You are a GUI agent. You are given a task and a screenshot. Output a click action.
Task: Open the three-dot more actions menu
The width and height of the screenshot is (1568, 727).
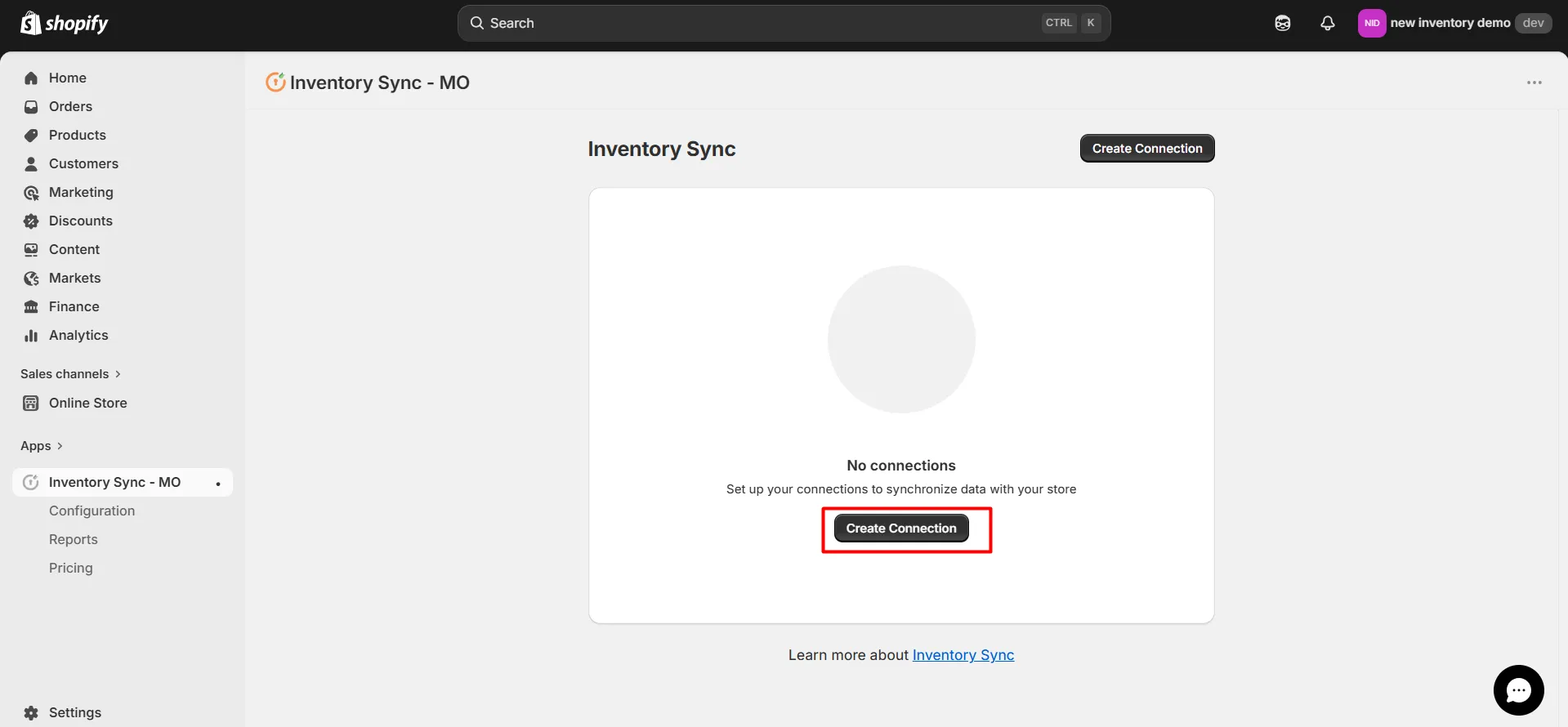[1534, 83]
